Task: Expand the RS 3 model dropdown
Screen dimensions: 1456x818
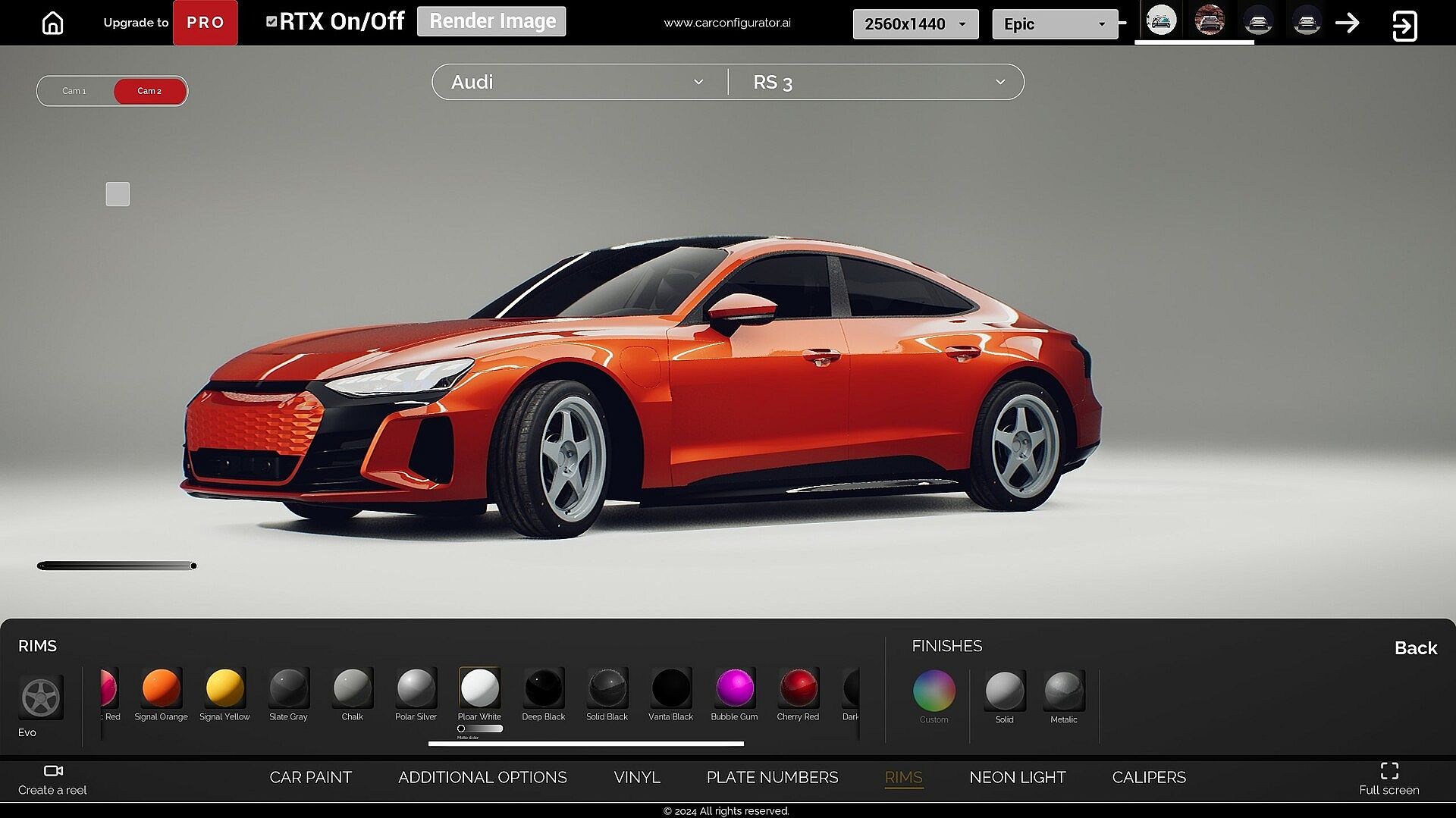Action: [878, 82]
